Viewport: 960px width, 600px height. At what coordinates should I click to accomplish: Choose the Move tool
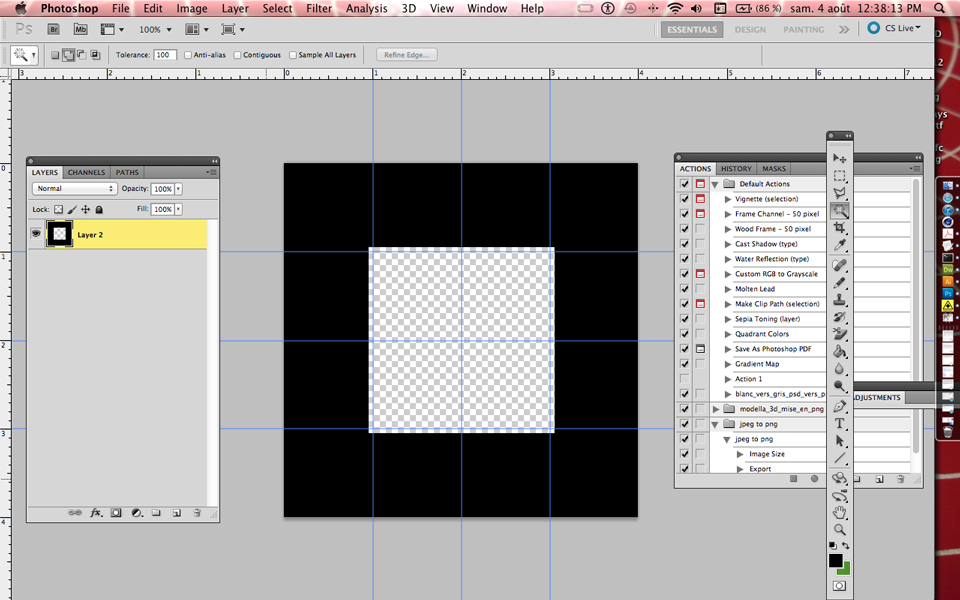point(840,158)
